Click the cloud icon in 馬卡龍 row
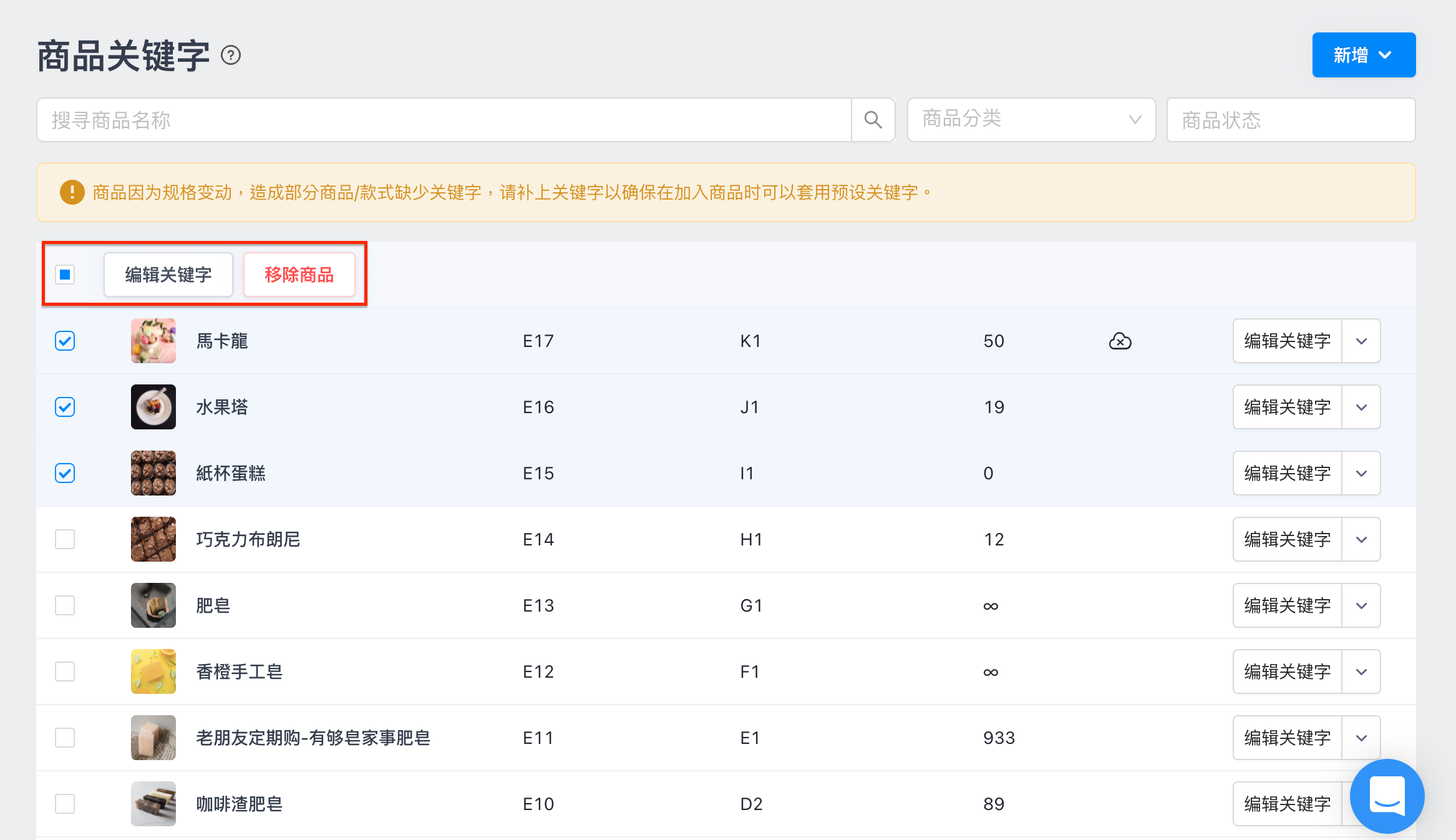The width and height of the screenshot is (1456, 840). (x=1120, y=341)
